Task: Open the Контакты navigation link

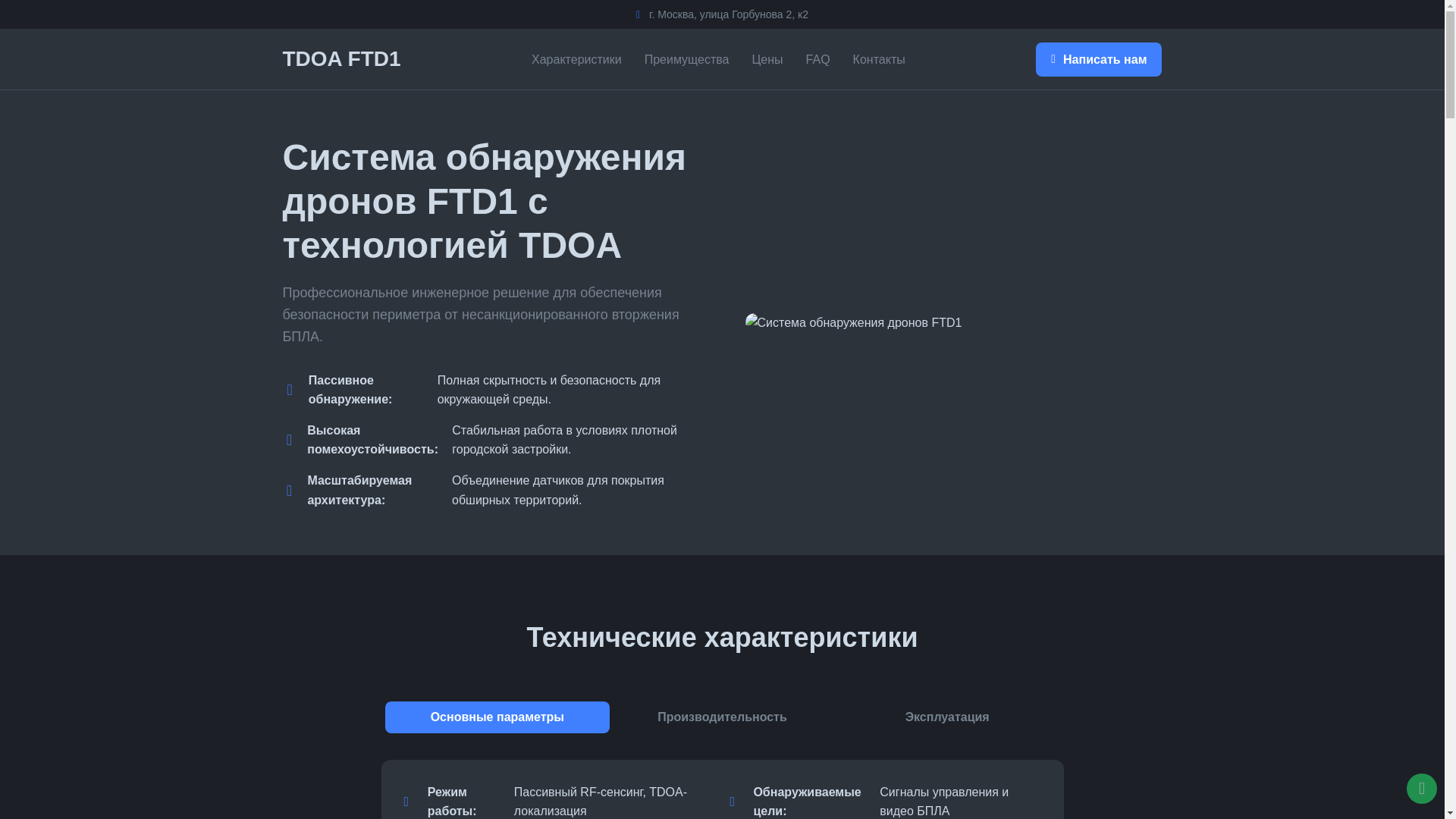Action: pyautogui.click(x=878, y=59)
